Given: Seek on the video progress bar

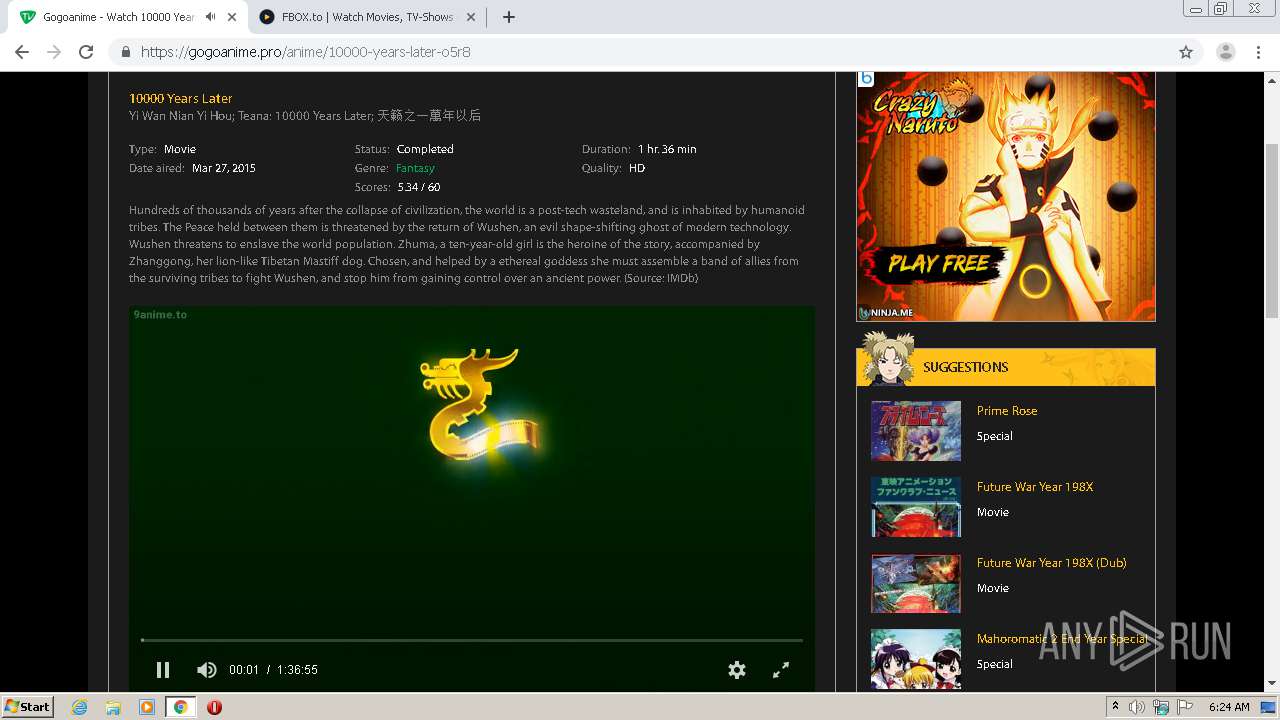Looking at the screenshot, I should click(x=471, y=640).
